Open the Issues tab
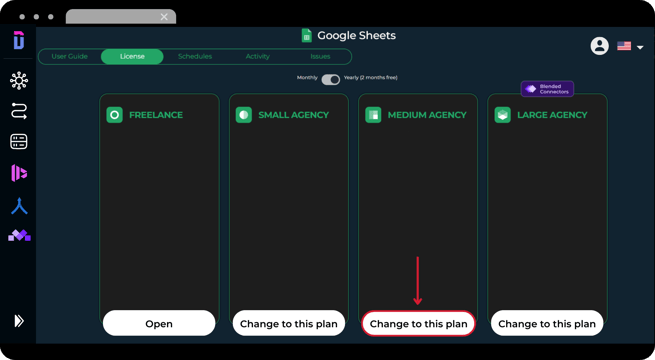Viewport: 655px width, 360px height. pos(320,56)
